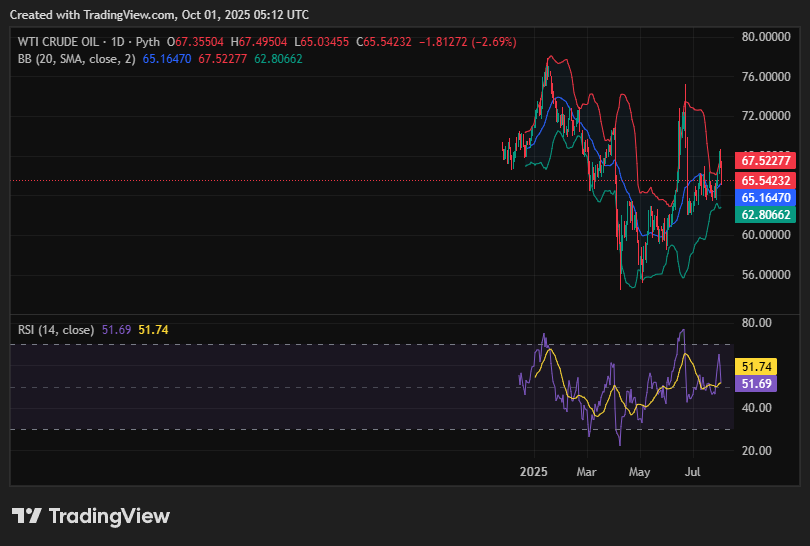
Task: Select the Jul label on the time axis
Action: tap(692, 471)
